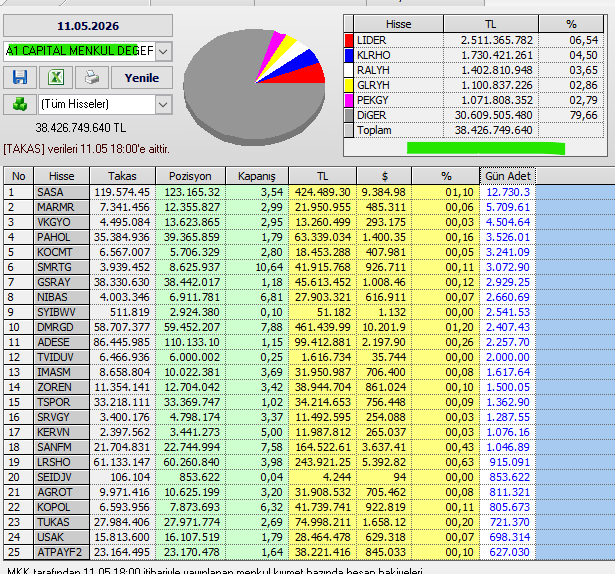
Task: Select the IMASM stock cell
Action: [62, 372]
